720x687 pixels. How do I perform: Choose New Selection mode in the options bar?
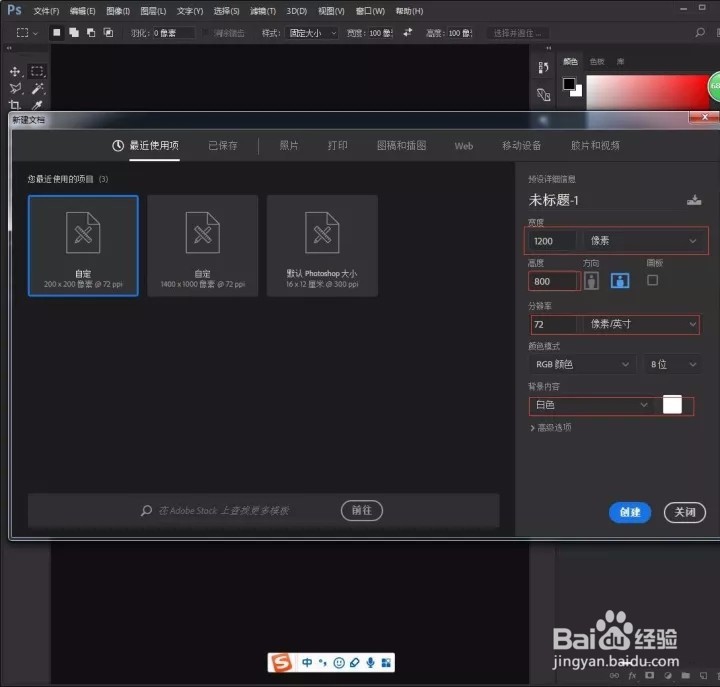56,33
